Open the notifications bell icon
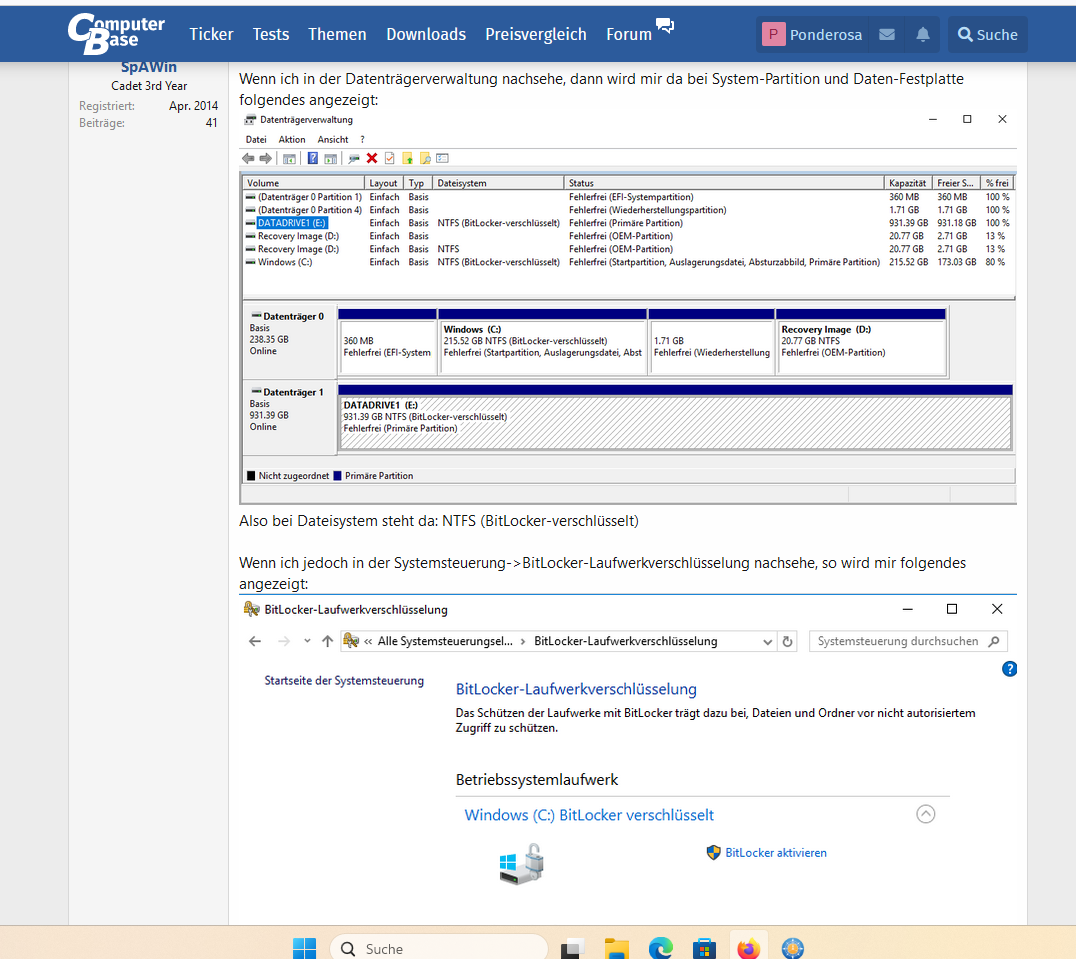This screenshot has height=959, width=1076. pyautogui.click(x=923, y=34)
